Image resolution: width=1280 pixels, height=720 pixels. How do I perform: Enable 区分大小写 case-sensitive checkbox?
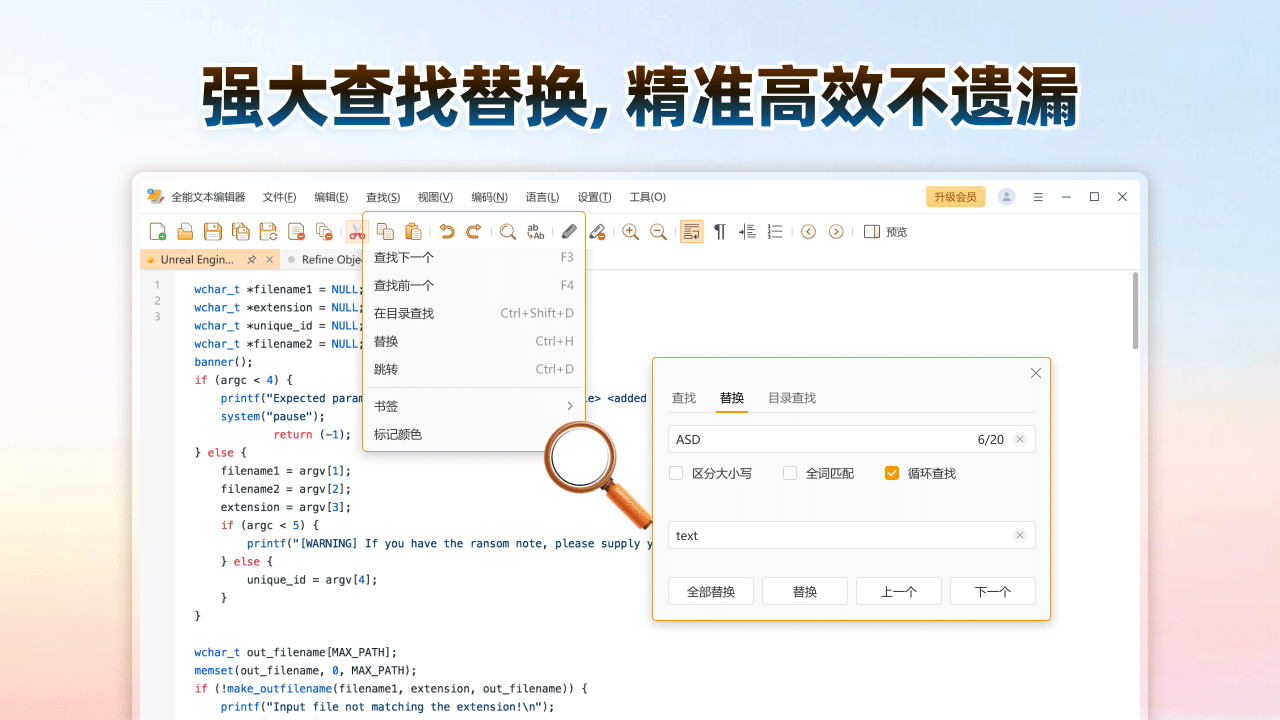[676, 473]
